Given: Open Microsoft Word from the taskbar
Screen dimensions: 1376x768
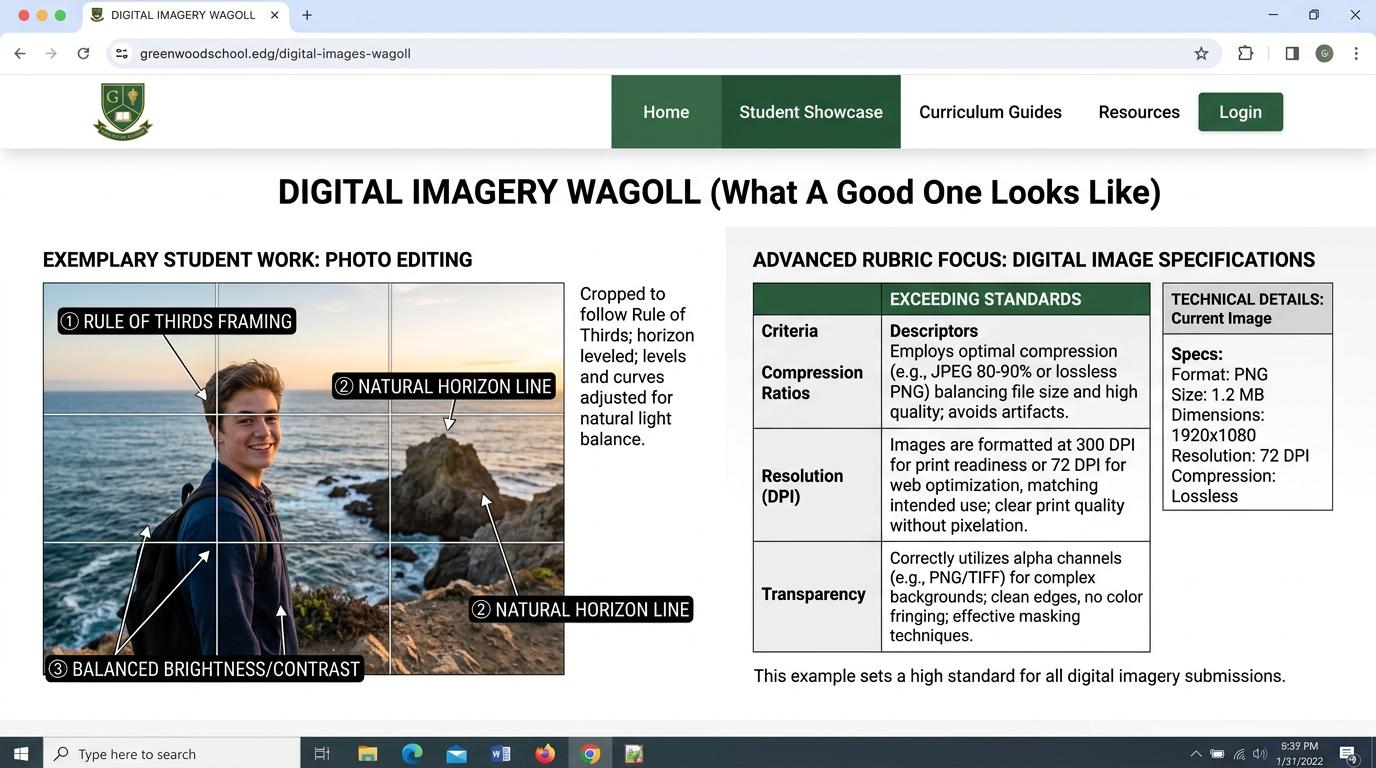Looking at the screenshot, I should (501, 754).
